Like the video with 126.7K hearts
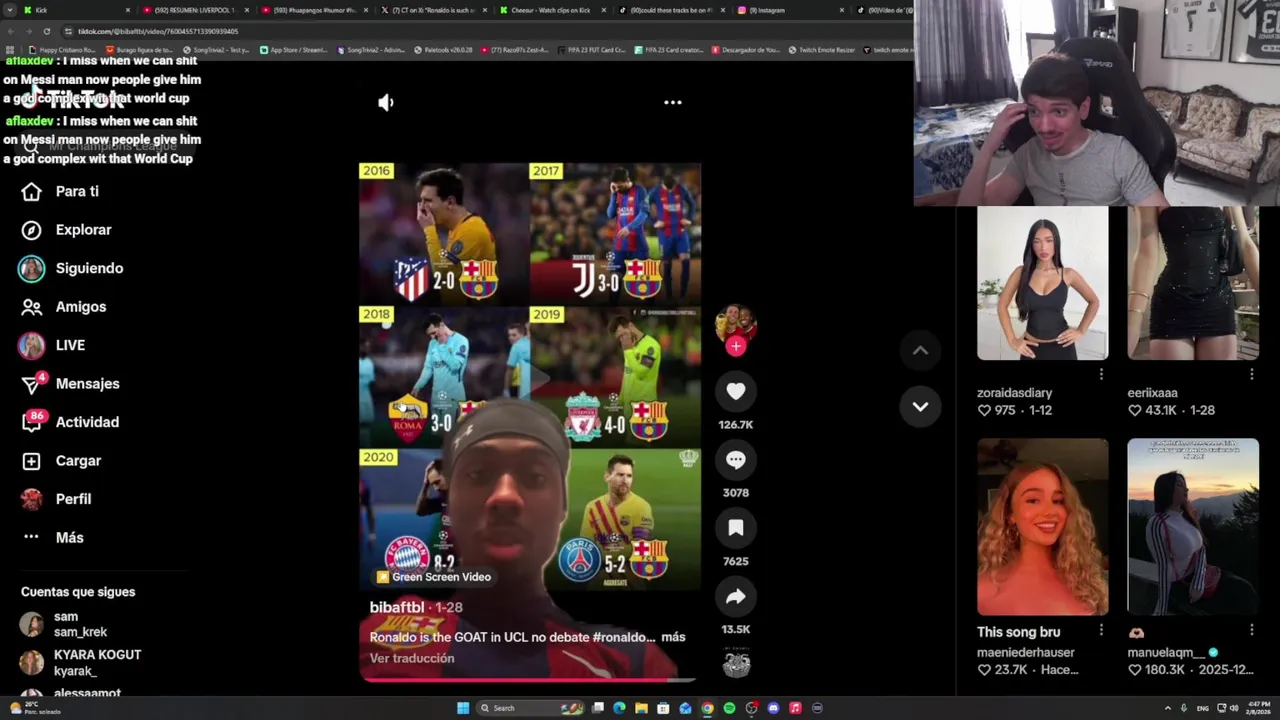1280x720 pixels. pyautogui.click(x=736, y=392)
